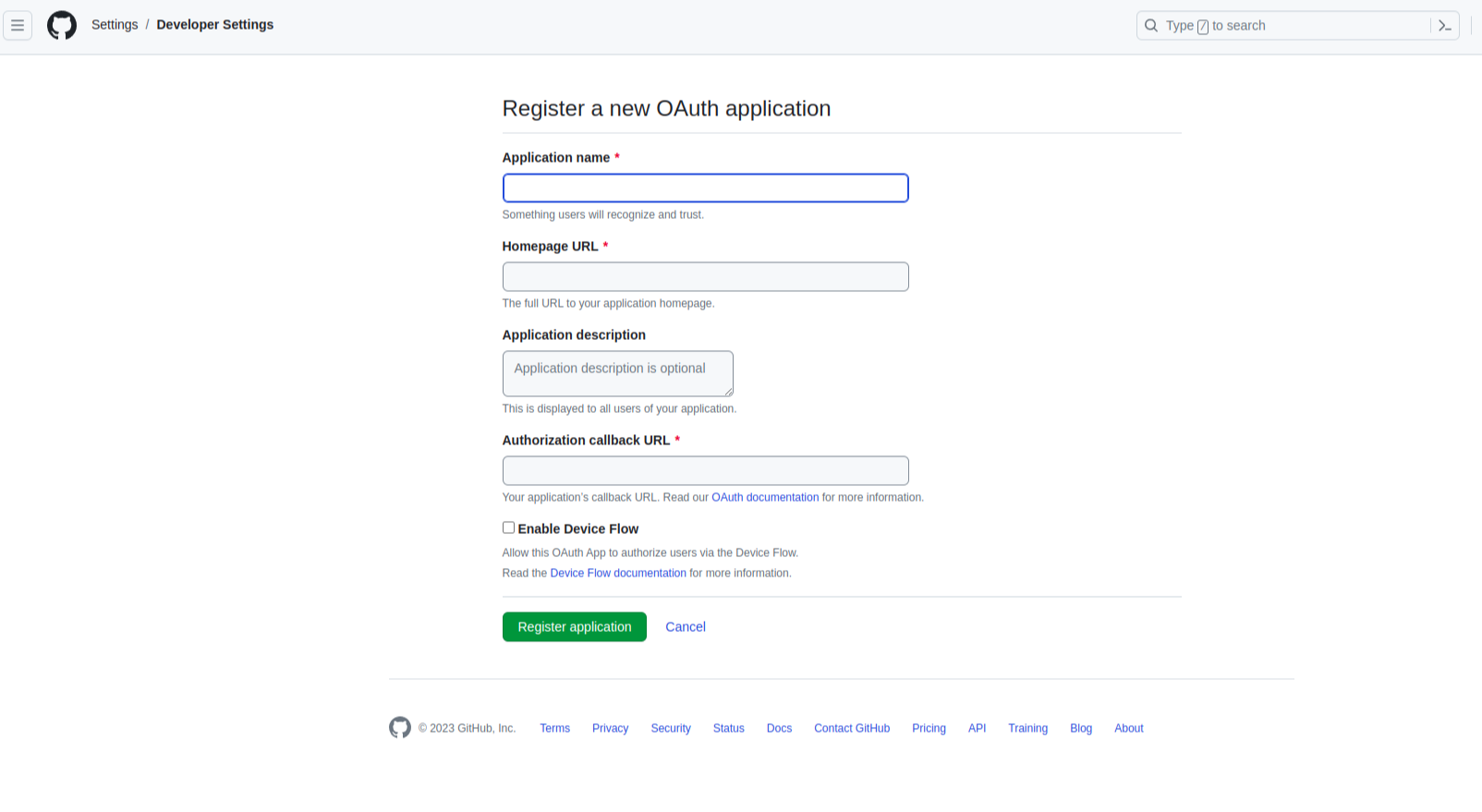Click the Register application button
1482x812 pixels.
[575, 627]
